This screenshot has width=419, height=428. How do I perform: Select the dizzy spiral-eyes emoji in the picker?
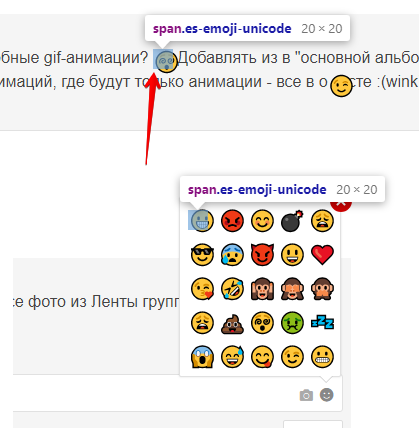click(x=262, y=323)
